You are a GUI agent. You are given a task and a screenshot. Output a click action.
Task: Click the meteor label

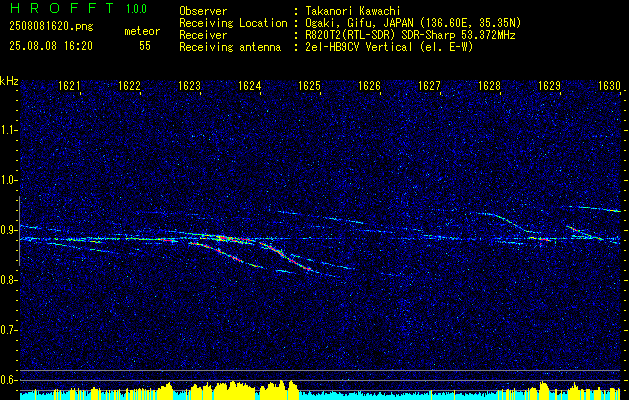click(x=142, y=32)
